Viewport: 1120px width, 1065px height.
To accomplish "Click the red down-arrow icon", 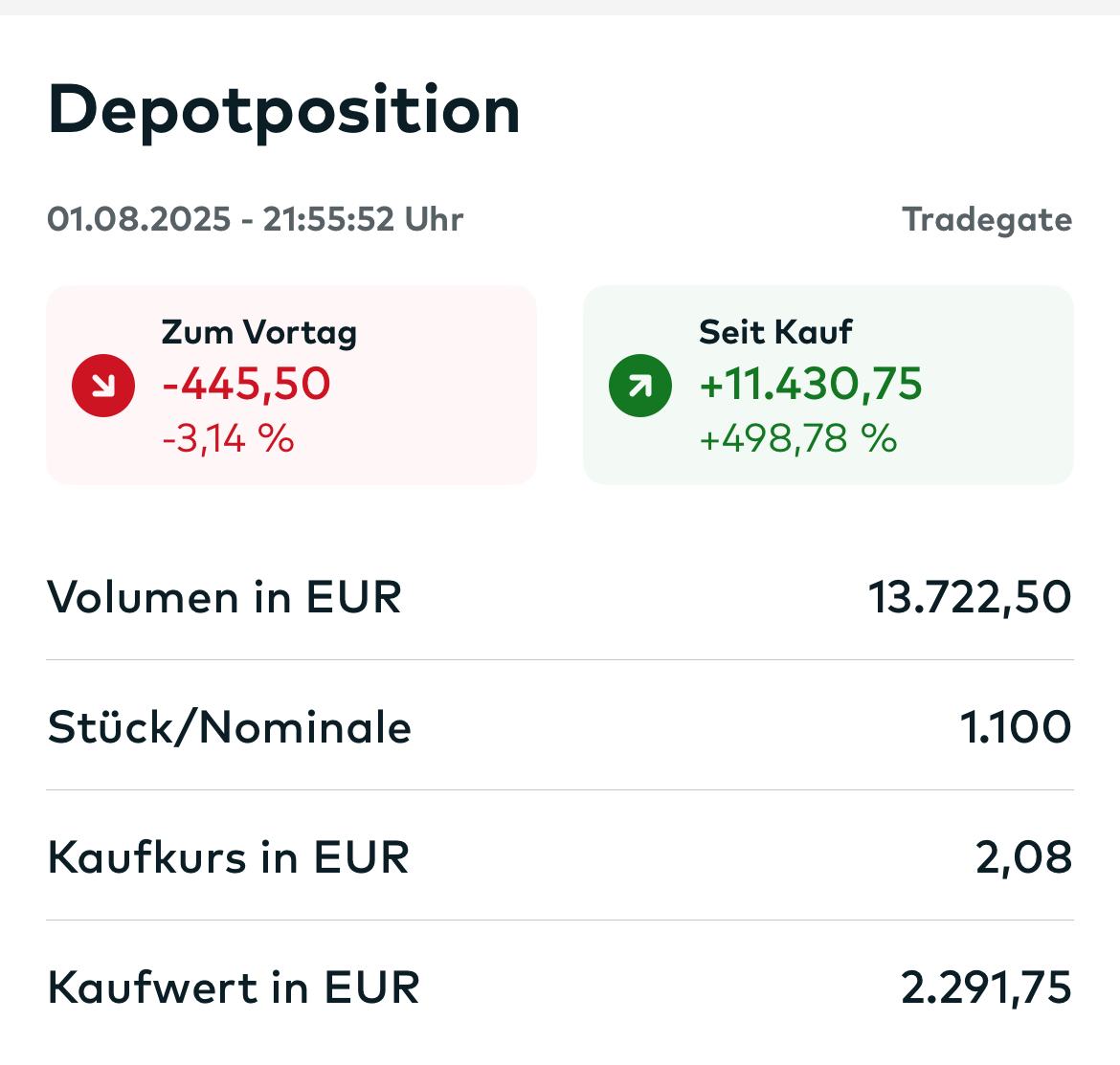I will pyautogui.click(x=103, y=386).
